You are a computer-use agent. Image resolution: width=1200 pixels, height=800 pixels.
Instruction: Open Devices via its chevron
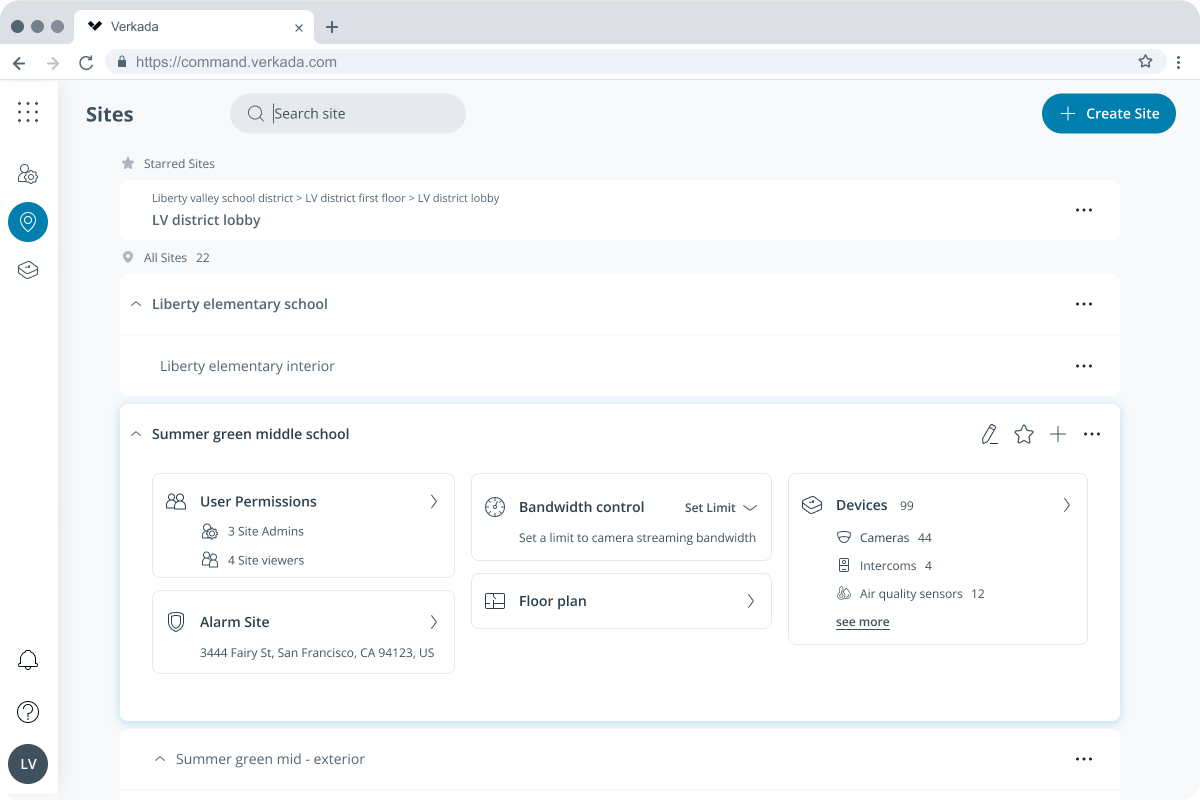point(1067,505)
